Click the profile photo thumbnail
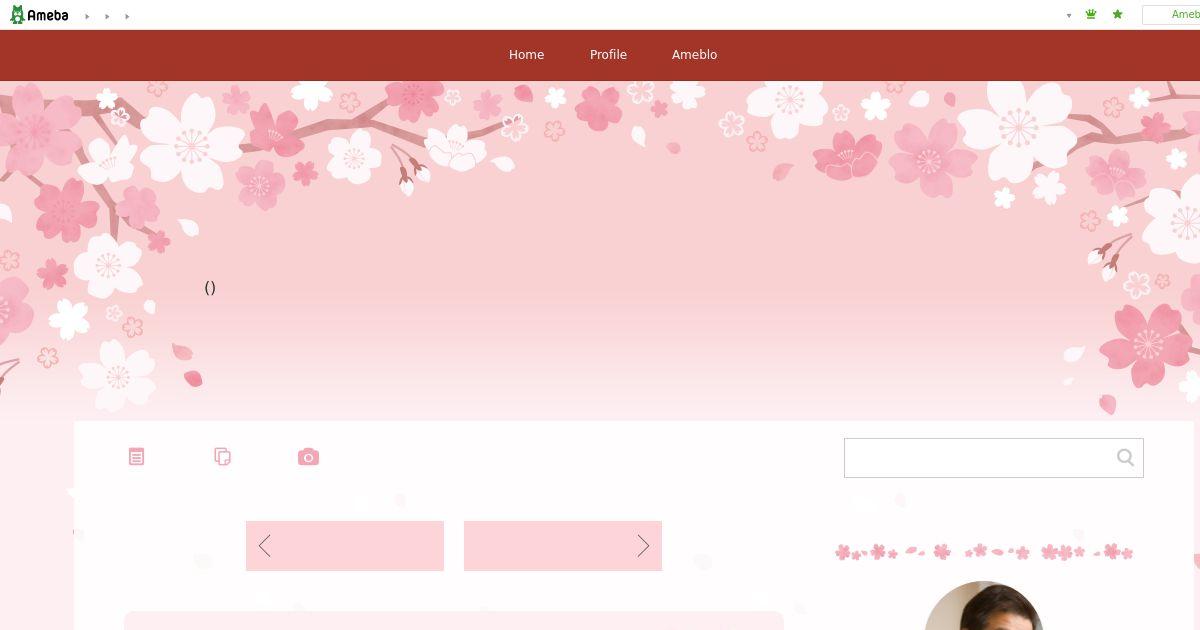This screenshot has width=1200, height=630. click(983, 606)
